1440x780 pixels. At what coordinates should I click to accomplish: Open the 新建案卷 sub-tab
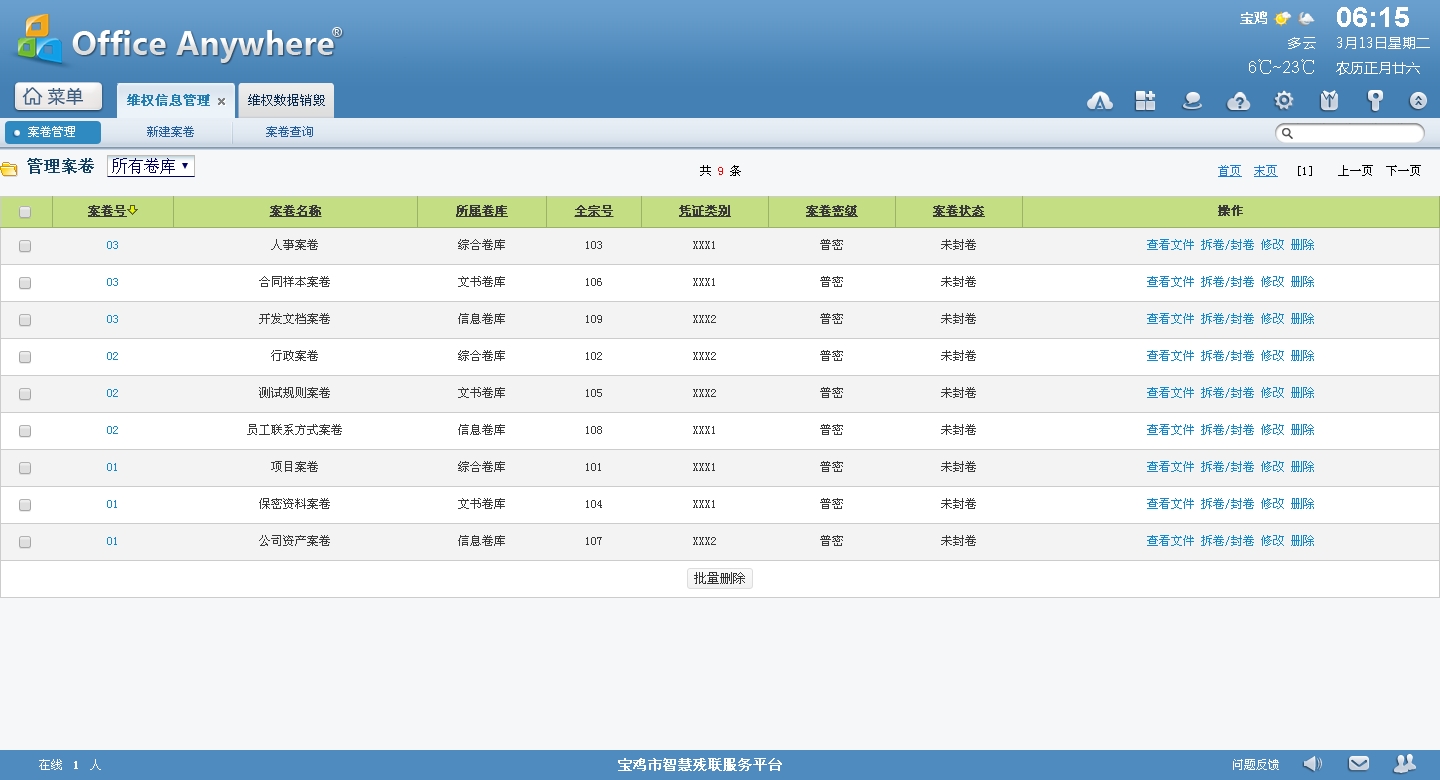(x=170, y=132)
